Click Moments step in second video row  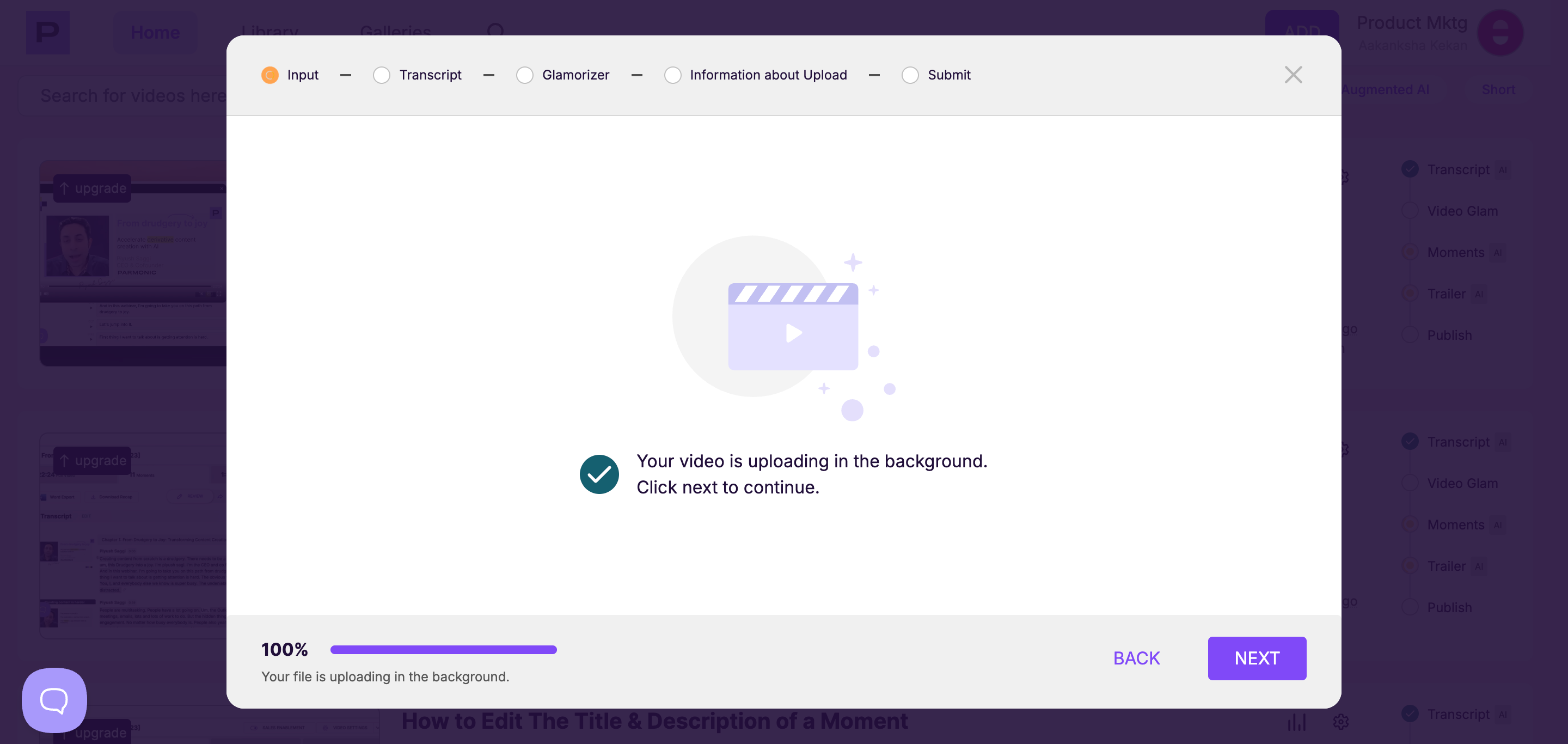1455,524
